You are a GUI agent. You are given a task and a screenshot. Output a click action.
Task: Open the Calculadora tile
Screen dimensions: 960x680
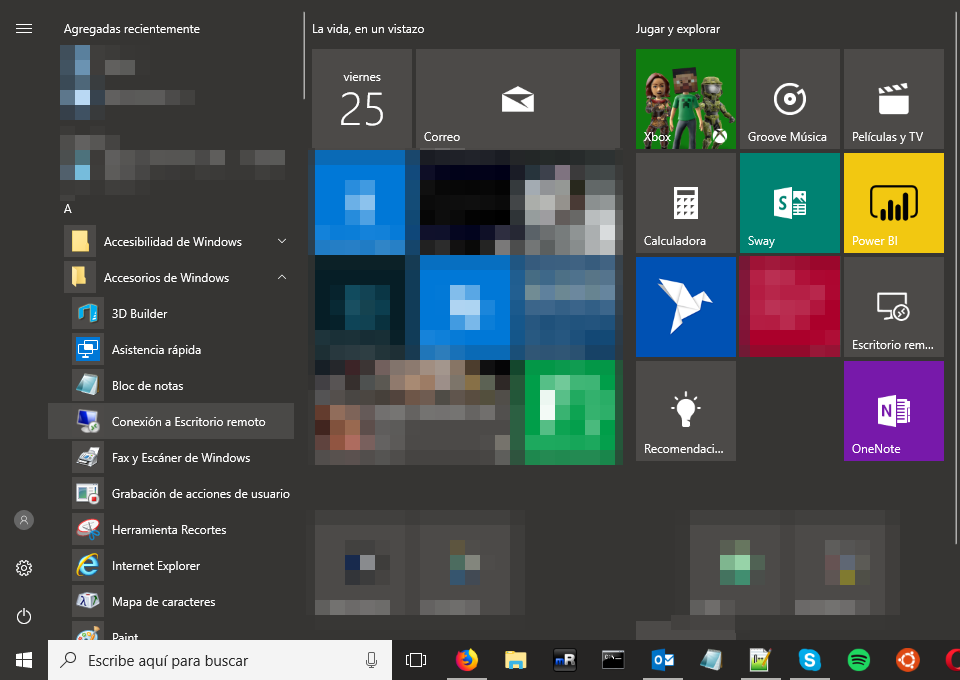686,203
